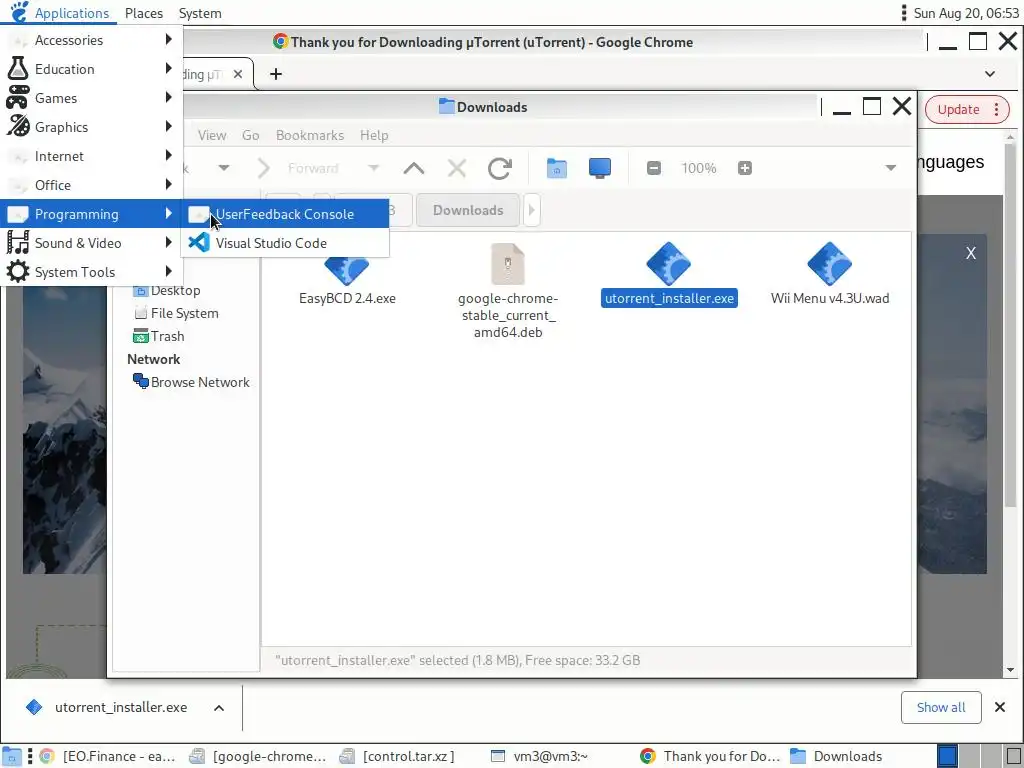
Task: Open Chrome's three-dot menu beside Update
Action: [x=997, y=109]
